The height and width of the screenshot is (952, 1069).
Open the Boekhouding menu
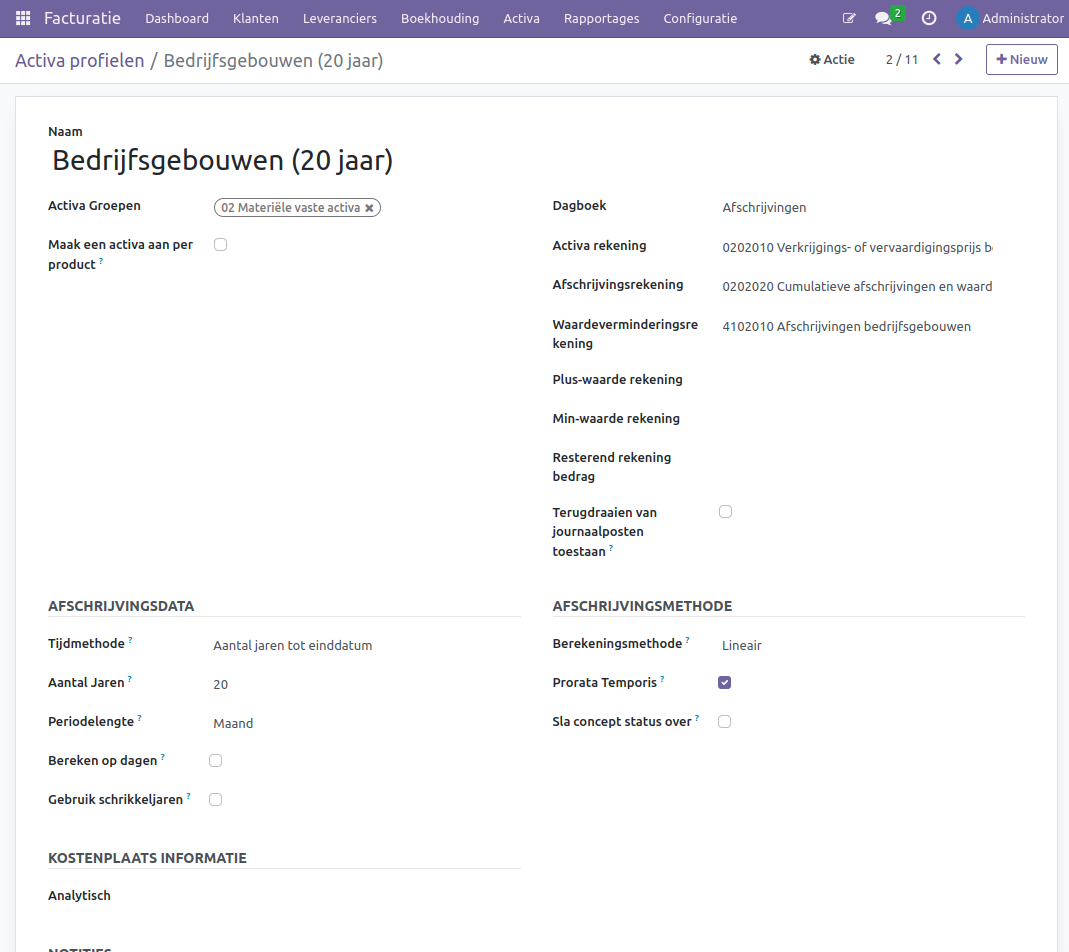tap(440, 18)
